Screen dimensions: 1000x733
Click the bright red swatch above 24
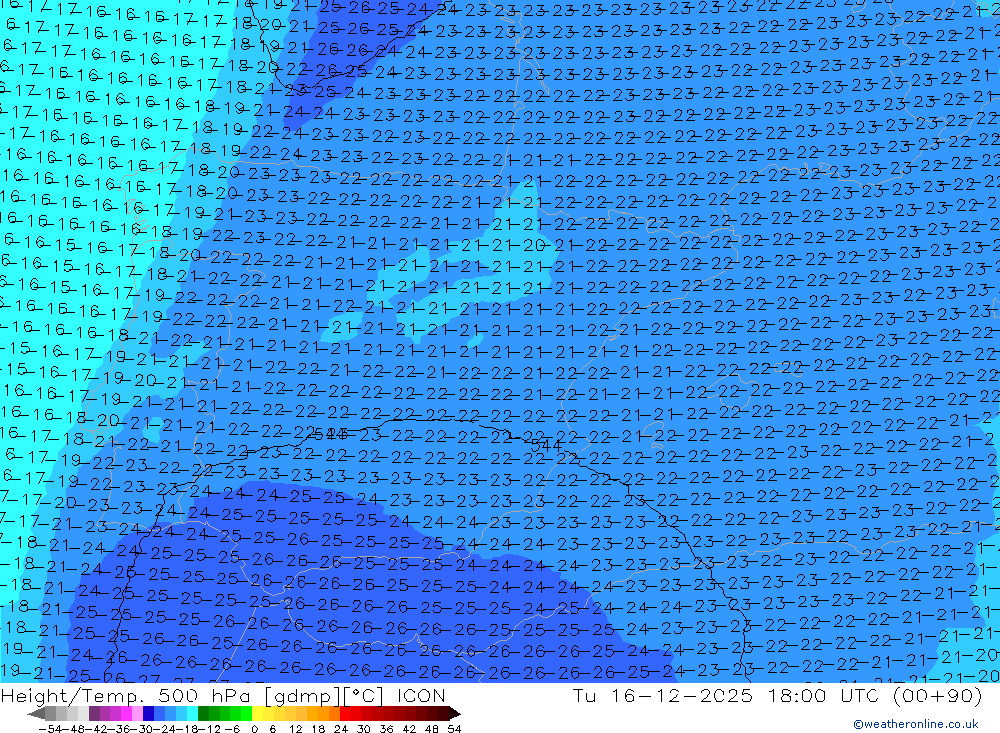(x=345, y=714)
